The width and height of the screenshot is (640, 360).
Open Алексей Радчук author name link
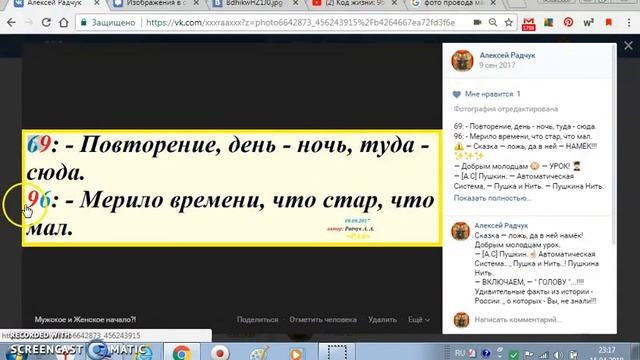(x=507, y=55)
